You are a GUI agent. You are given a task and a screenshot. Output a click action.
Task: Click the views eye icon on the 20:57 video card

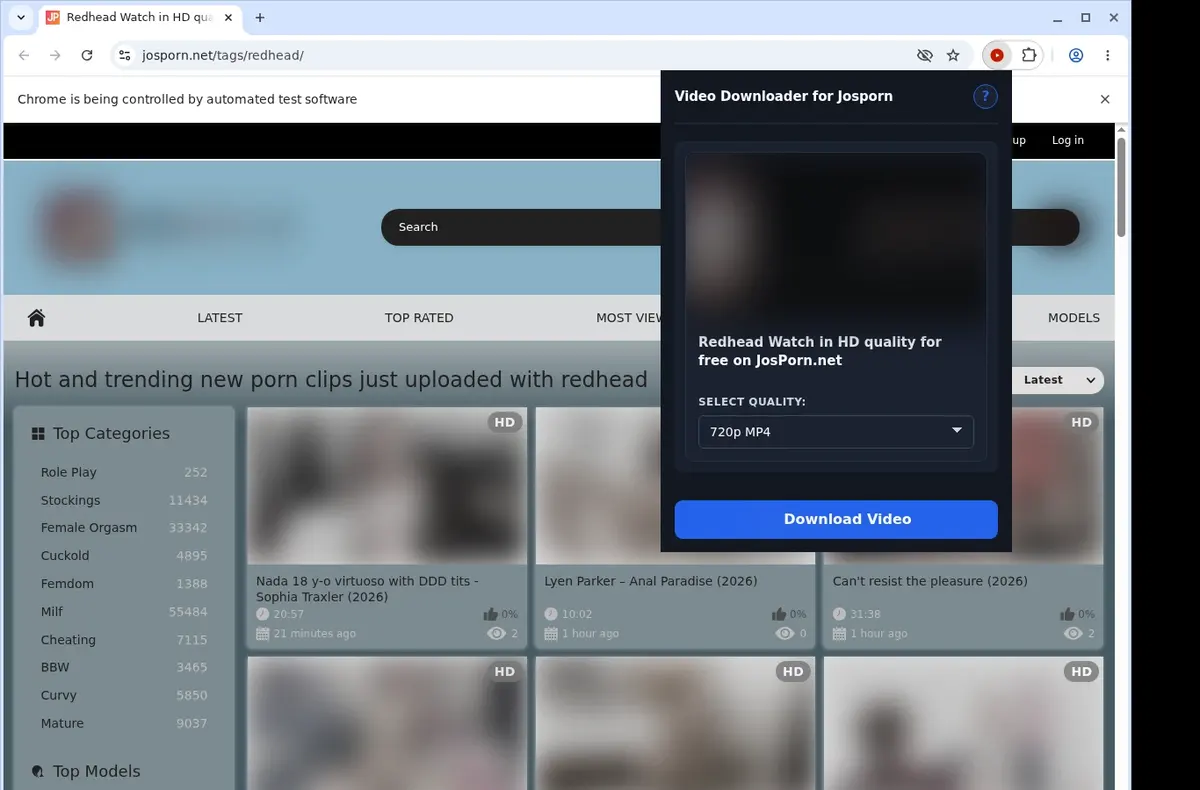click(495, 634)
